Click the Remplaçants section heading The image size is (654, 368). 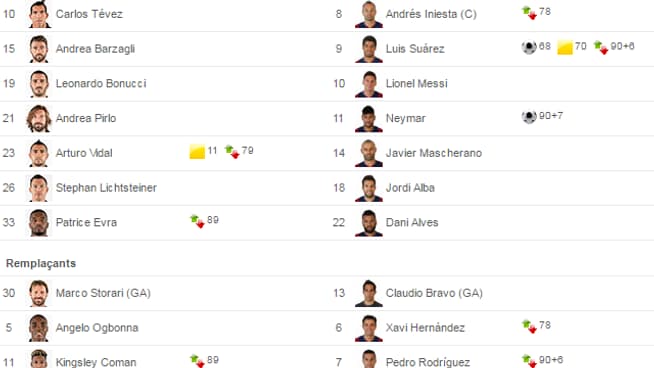41,263
